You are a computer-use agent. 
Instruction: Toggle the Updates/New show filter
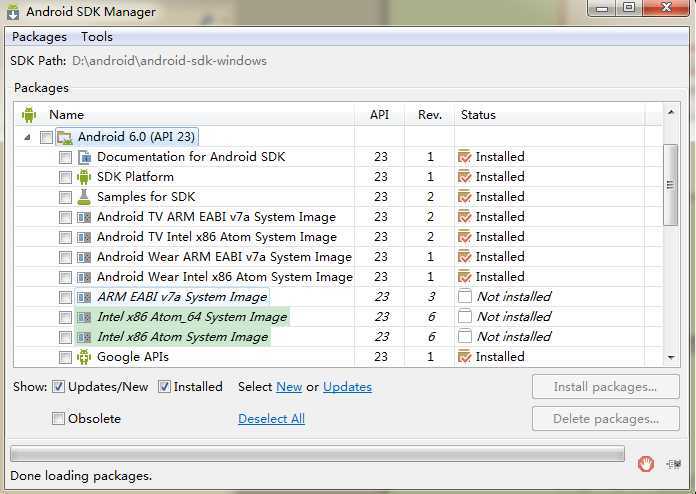pos(58,387)
